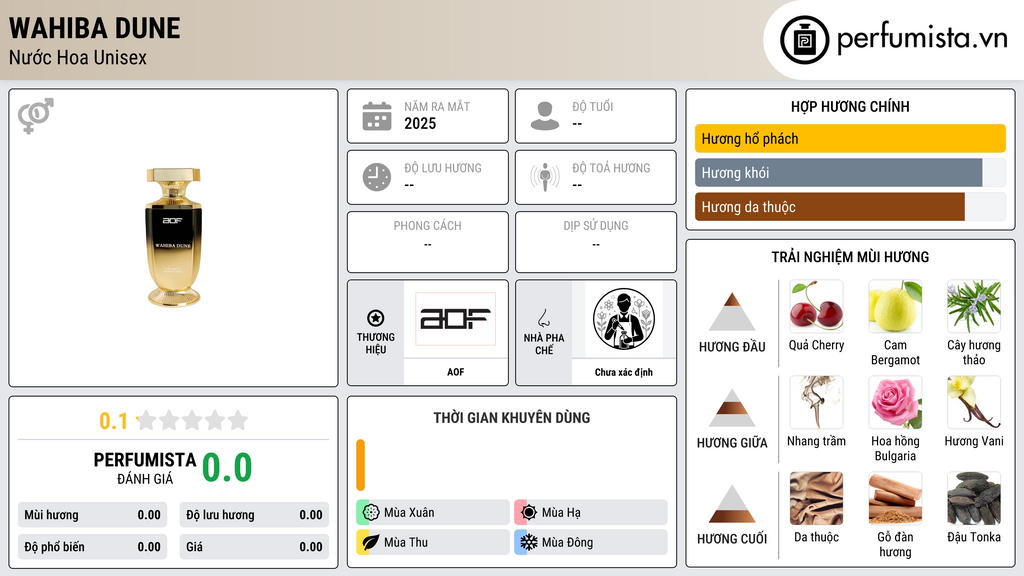Open the Cây hương thảo note image
Image resolution: width=1024 pixels, height=576 pixels.
[974, 306]
